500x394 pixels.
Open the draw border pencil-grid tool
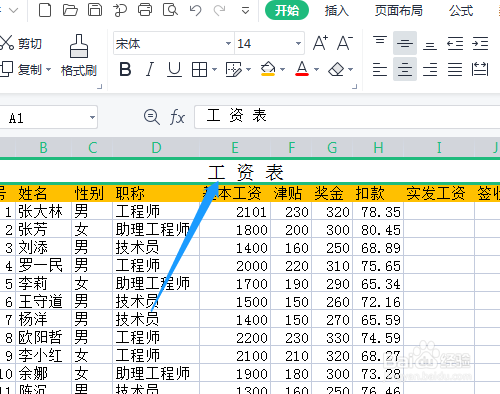pos(234,70)
